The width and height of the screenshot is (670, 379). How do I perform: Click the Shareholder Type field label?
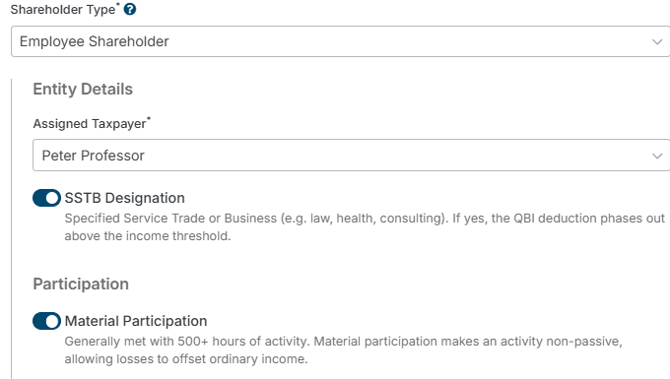point(63,9)
